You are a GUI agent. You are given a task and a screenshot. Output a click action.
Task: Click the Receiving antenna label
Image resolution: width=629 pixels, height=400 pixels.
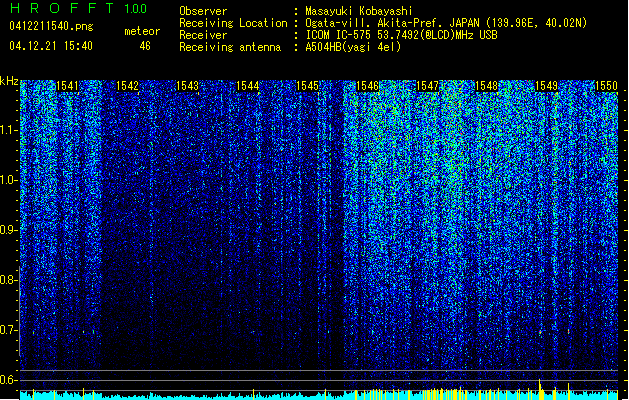(230, 47)
